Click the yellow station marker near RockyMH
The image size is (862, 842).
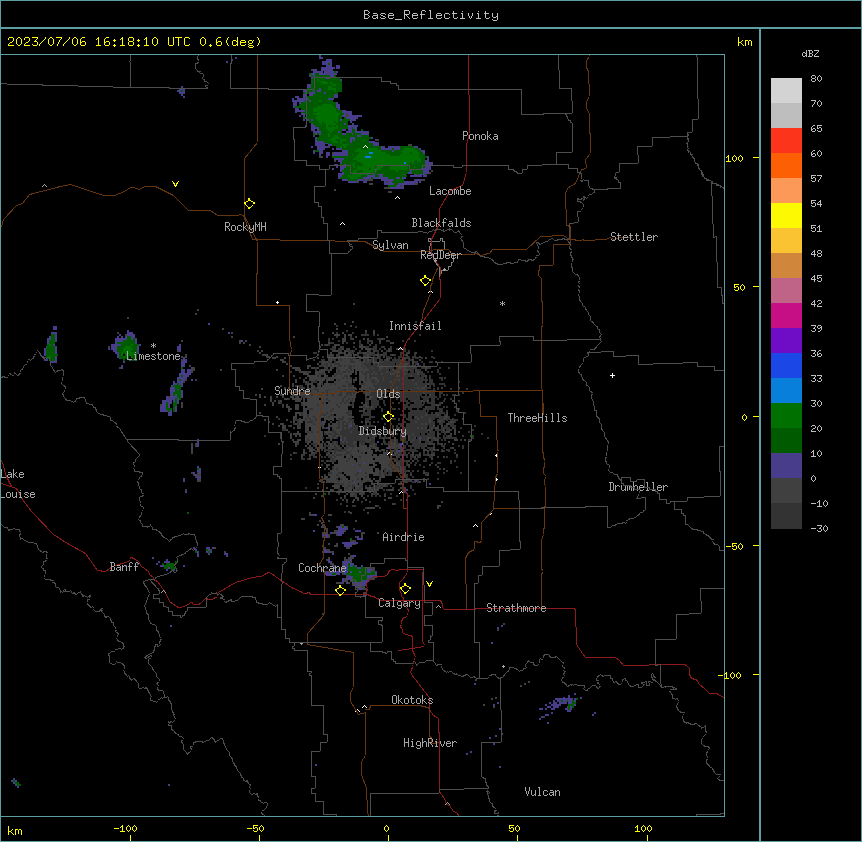[249, 203]
